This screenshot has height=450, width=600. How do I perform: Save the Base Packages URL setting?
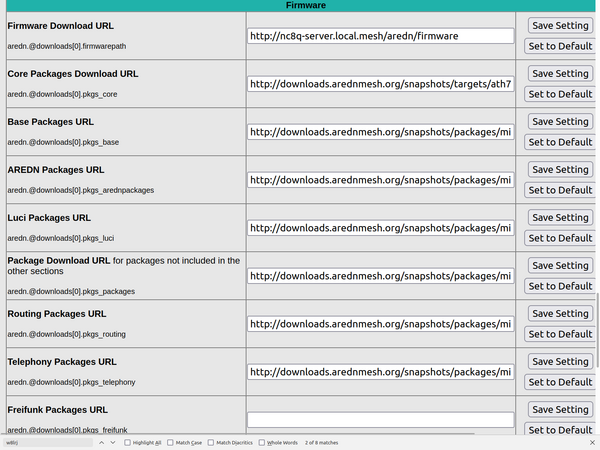click(560, 122)
